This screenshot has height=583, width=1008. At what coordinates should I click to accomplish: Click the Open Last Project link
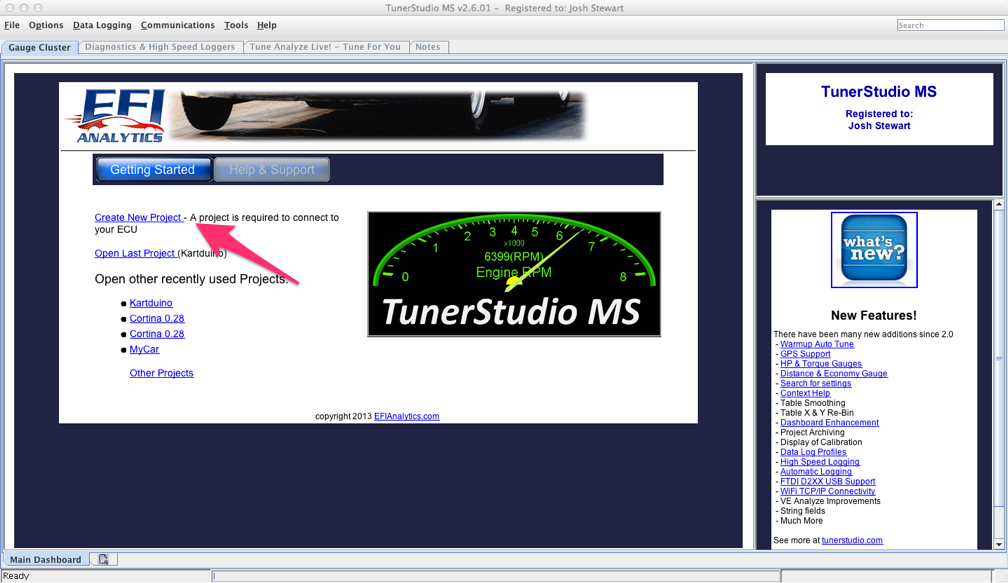click(x=135, y=253)
